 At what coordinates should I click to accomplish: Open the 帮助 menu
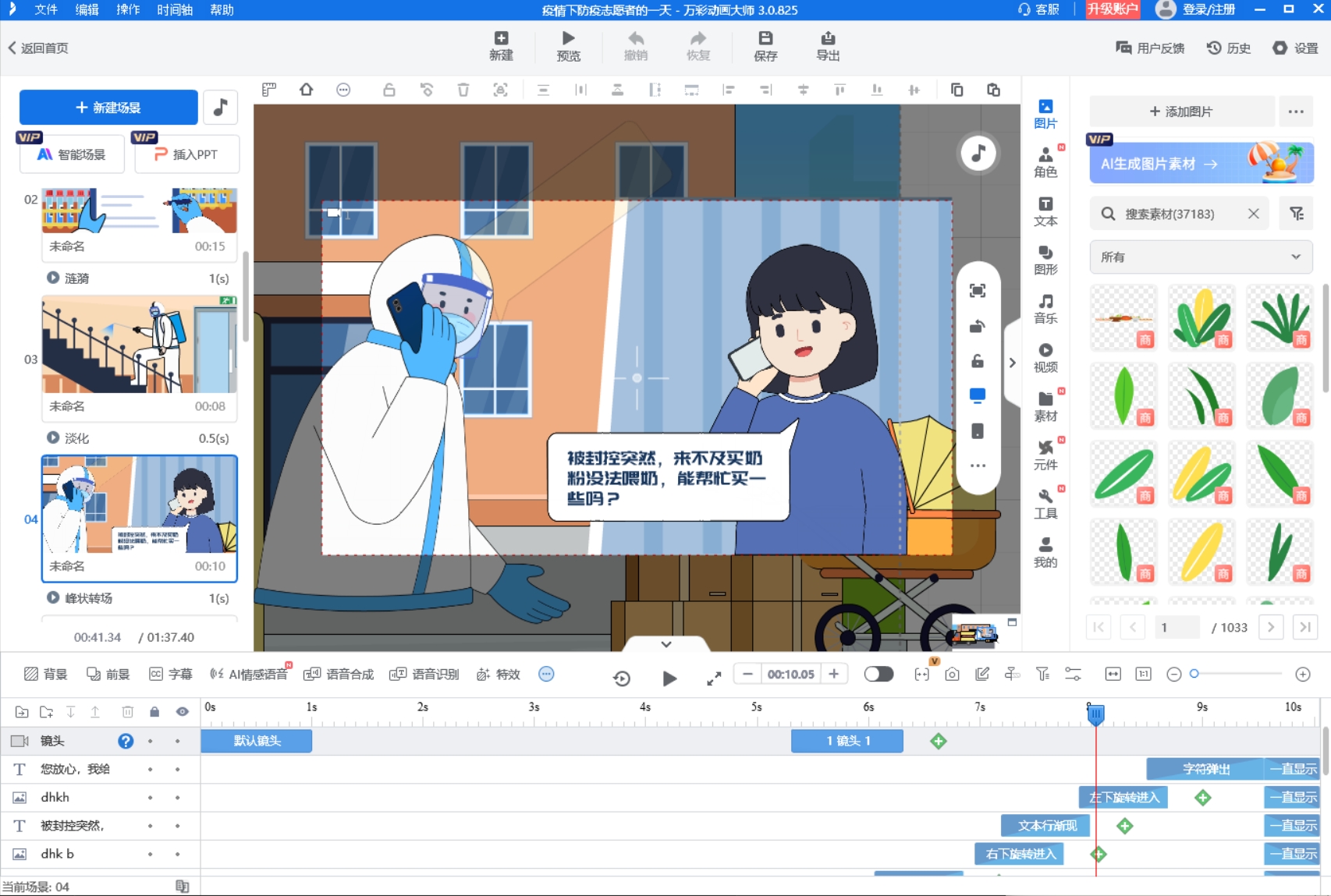pyautogui.click(x=222, y=9)
